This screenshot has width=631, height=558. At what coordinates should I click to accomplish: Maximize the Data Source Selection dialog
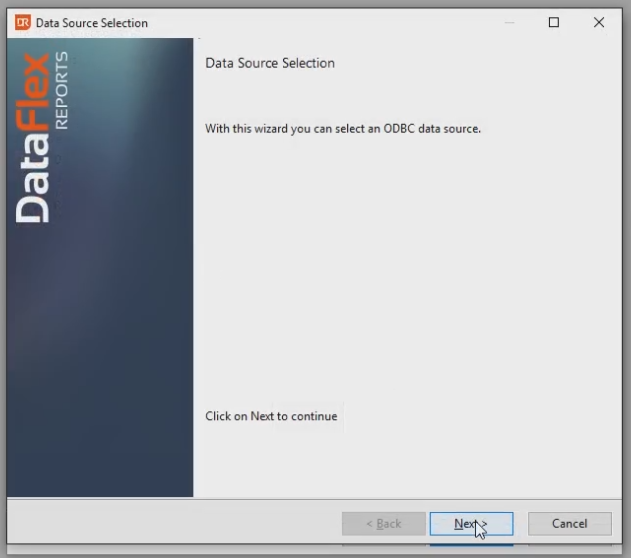point(554,22)
